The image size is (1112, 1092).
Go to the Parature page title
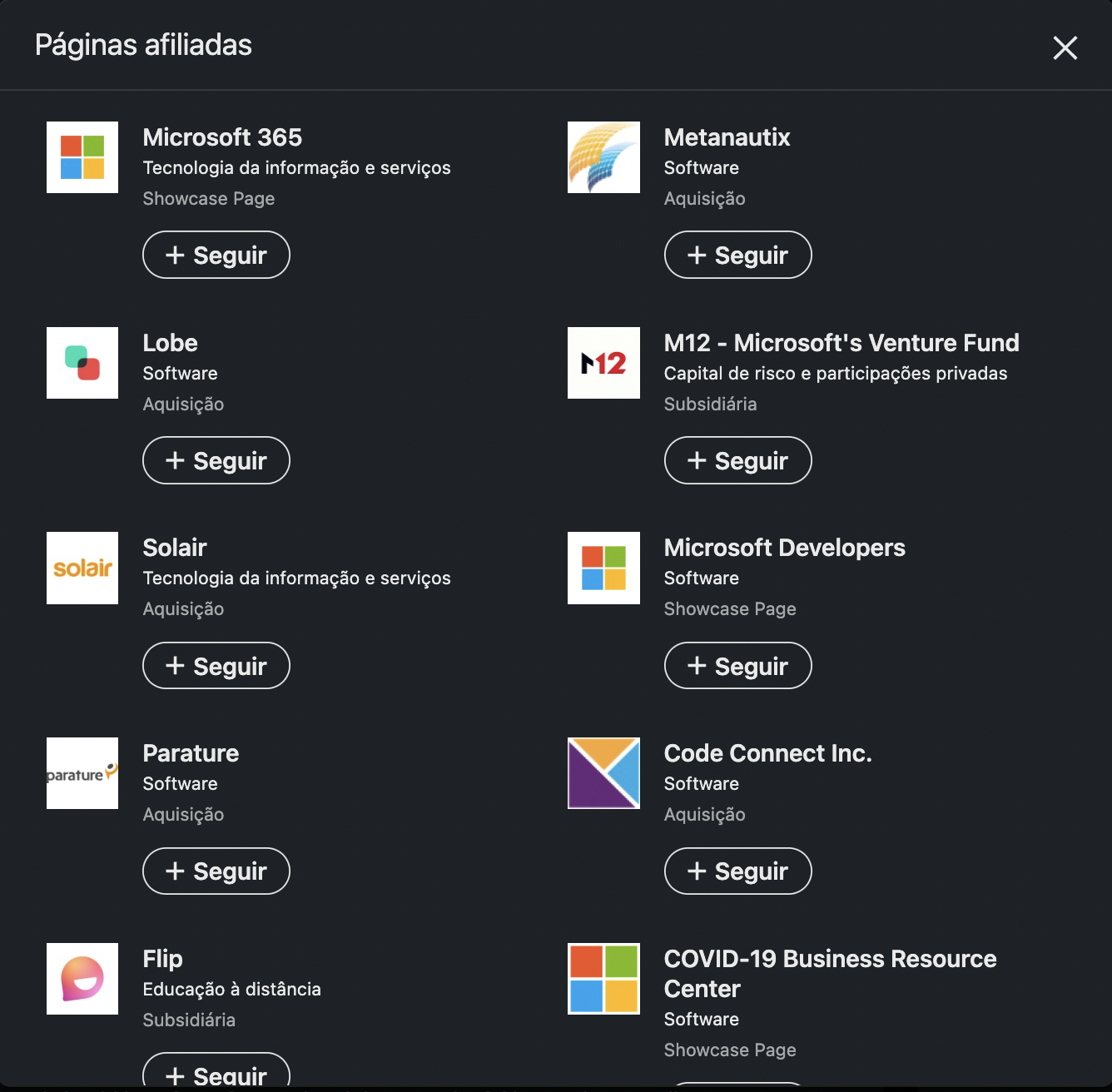[191, 753]
